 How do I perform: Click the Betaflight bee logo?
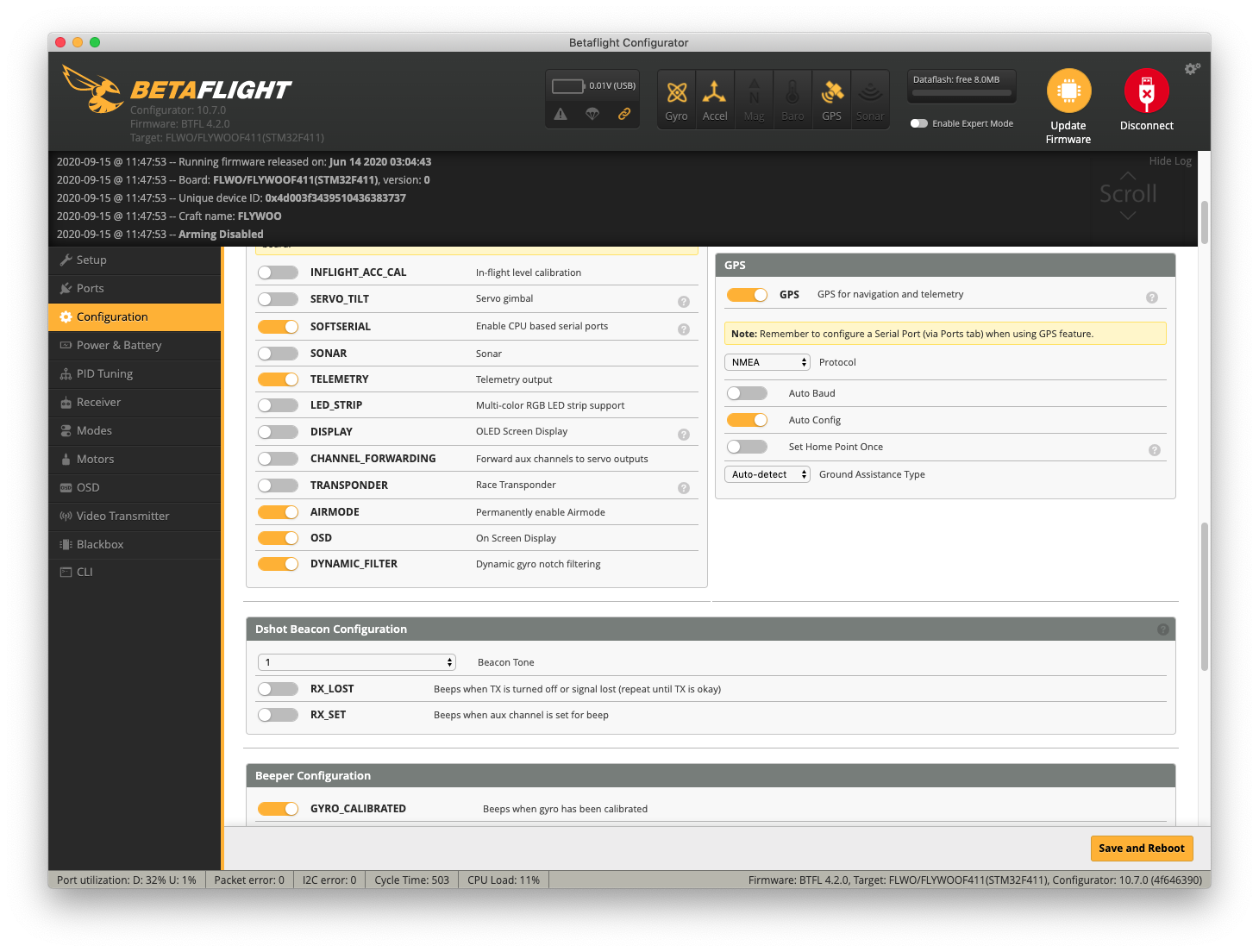pos(93,89)
